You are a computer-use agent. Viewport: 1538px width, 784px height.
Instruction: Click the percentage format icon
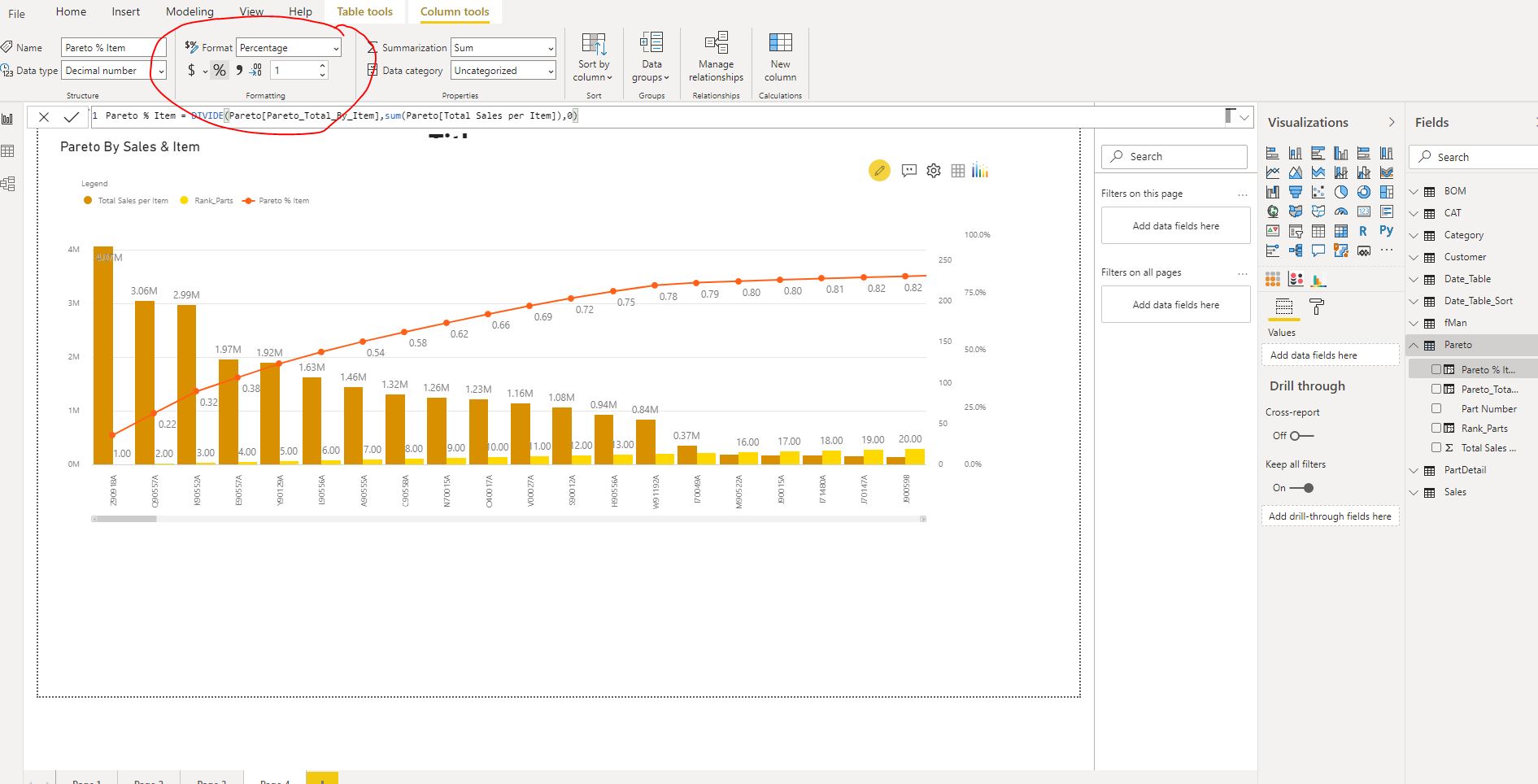219,71
